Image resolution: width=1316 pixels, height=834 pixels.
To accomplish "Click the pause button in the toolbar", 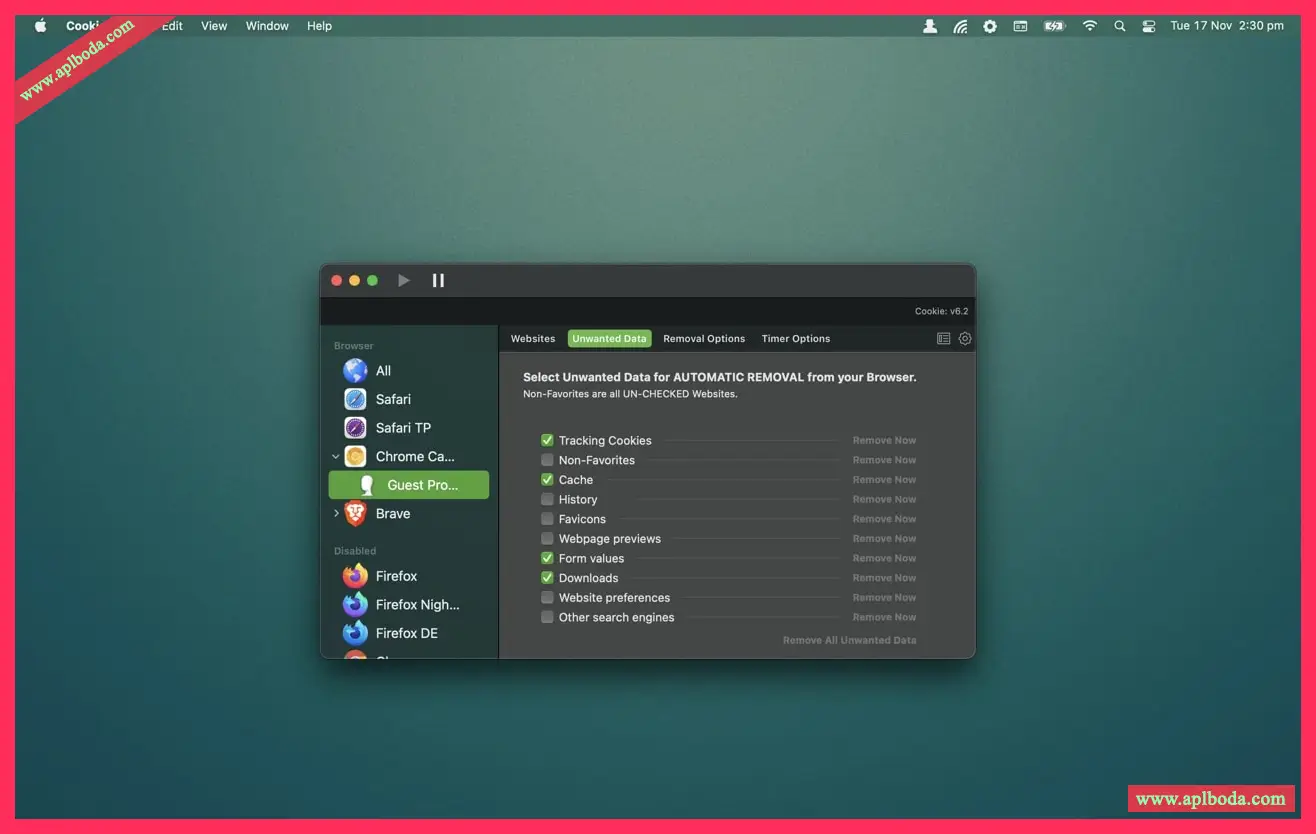I will tap(438, 281).
